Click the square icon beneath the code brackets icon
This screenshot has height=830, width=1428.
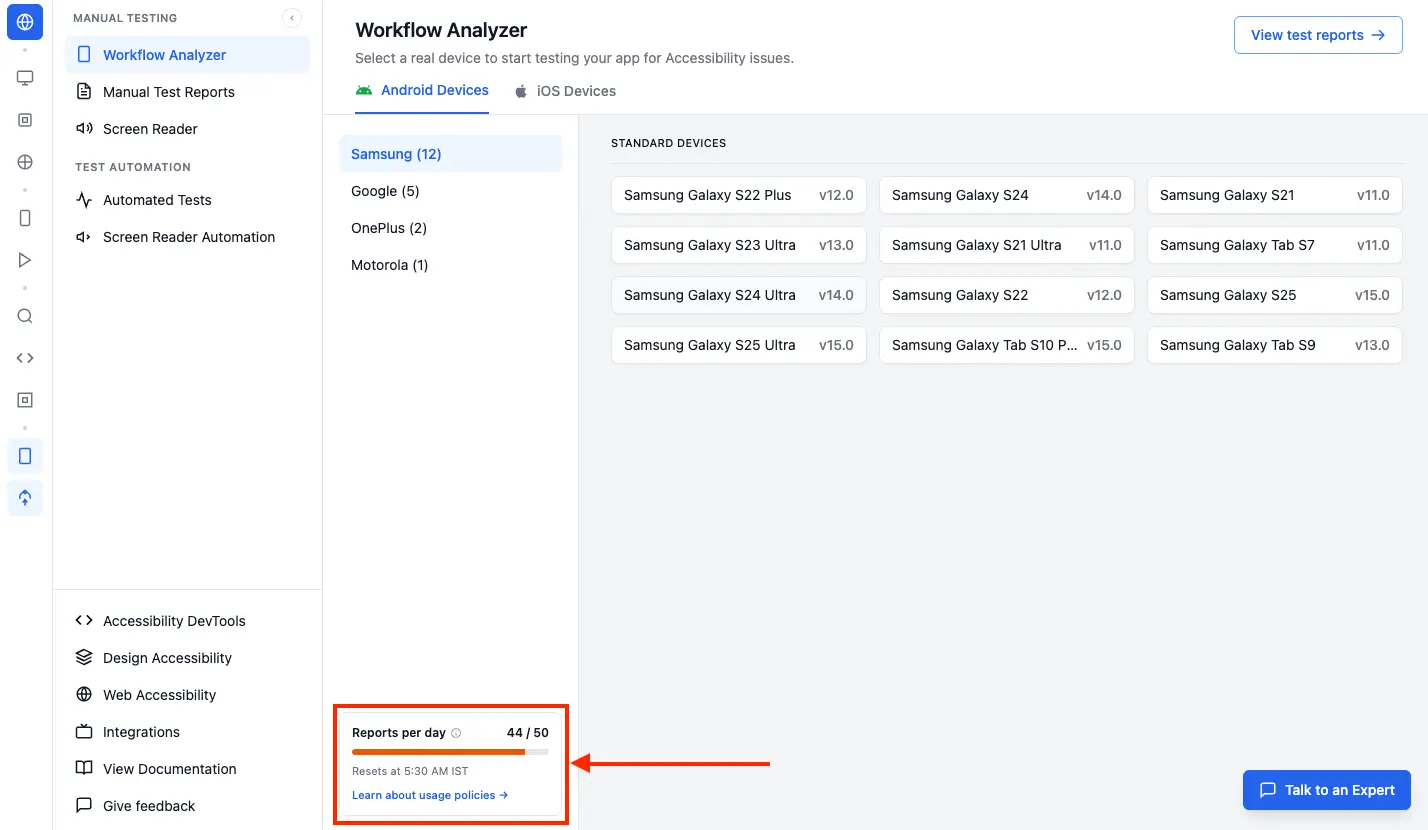[x=25, y=400]
